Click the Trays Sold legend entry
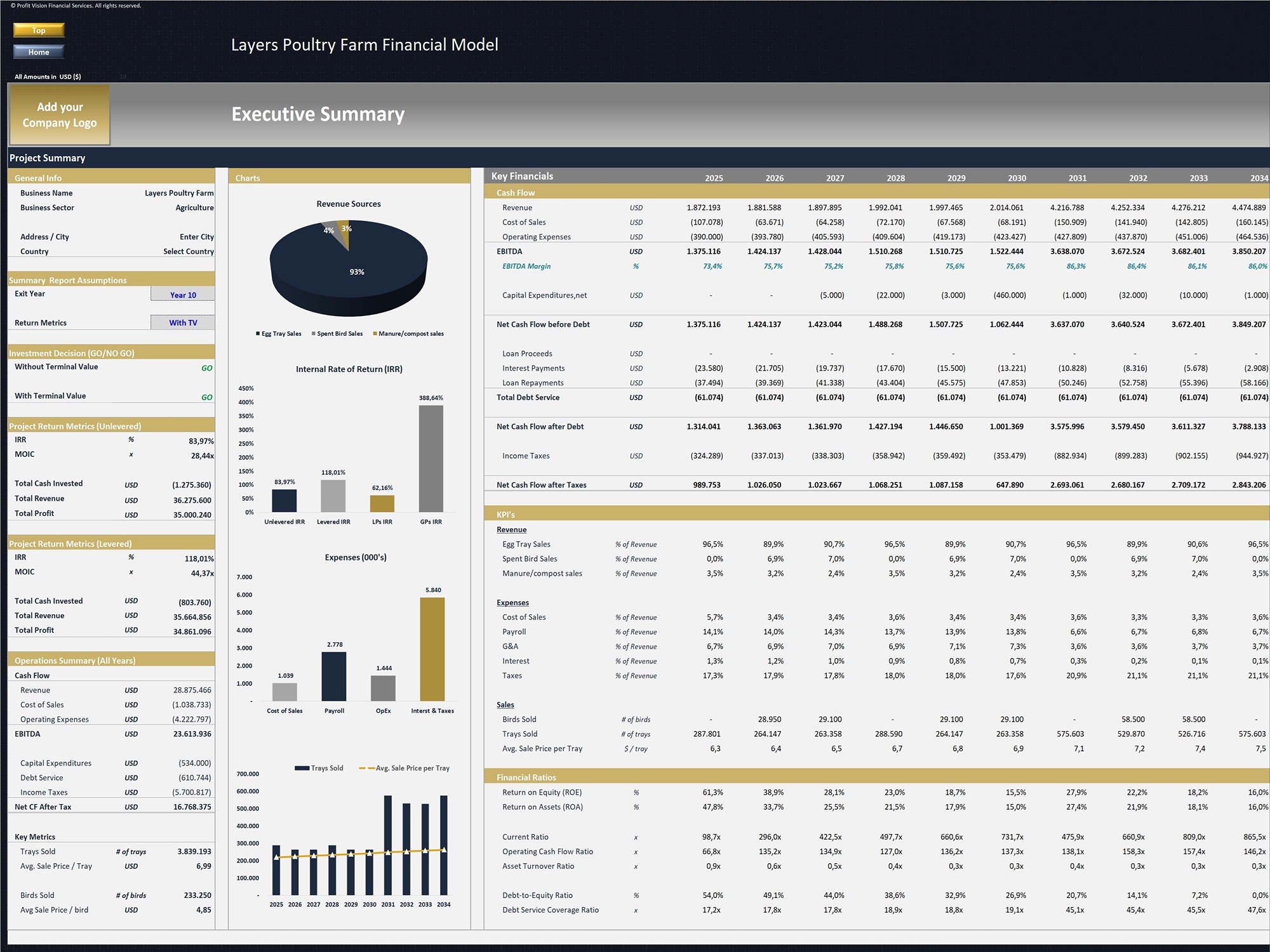This screenshot has height=952, width=1270. [x=319, y=768]
